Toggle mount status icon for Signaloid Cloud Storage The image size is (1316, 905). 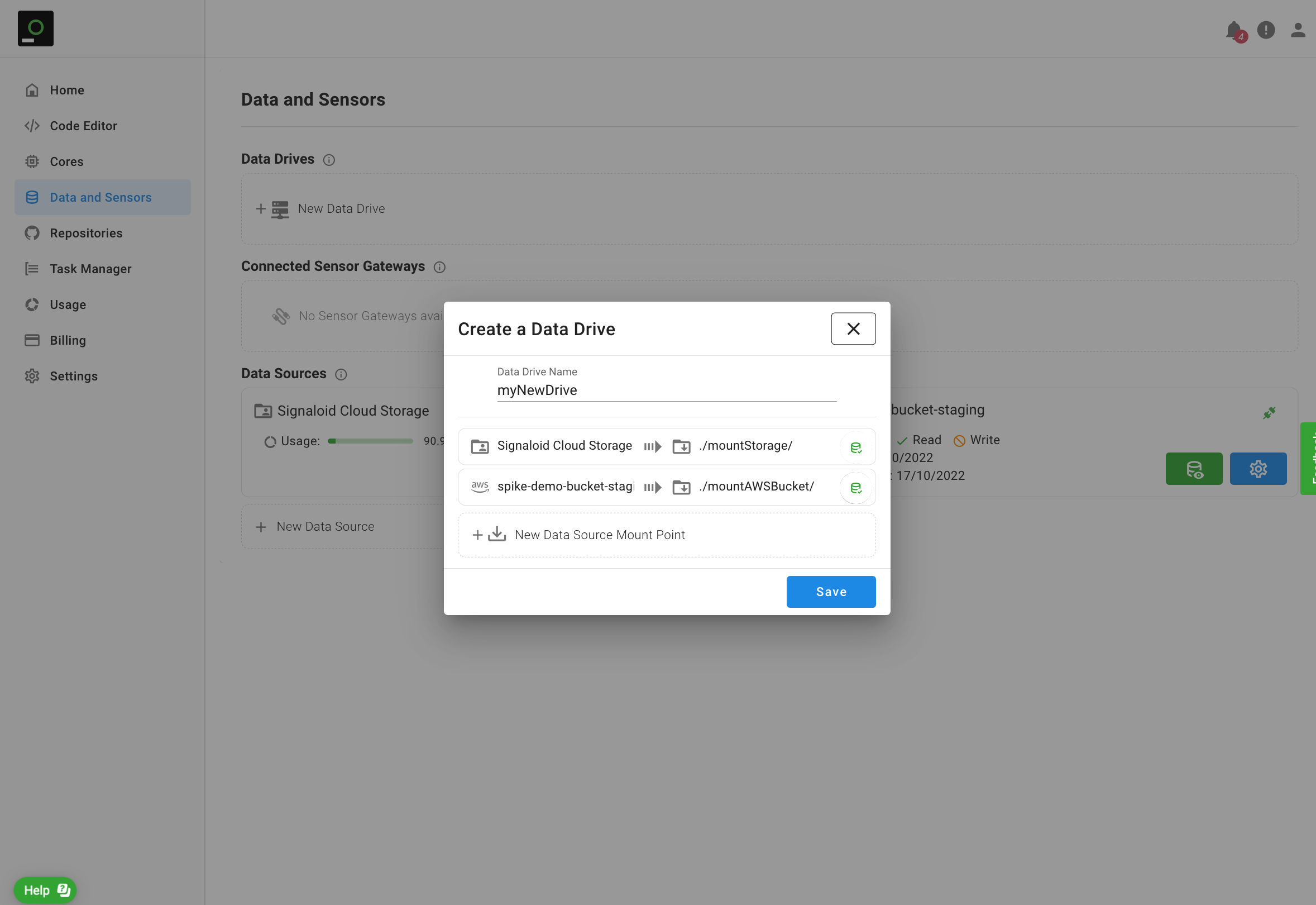[855, 447]
